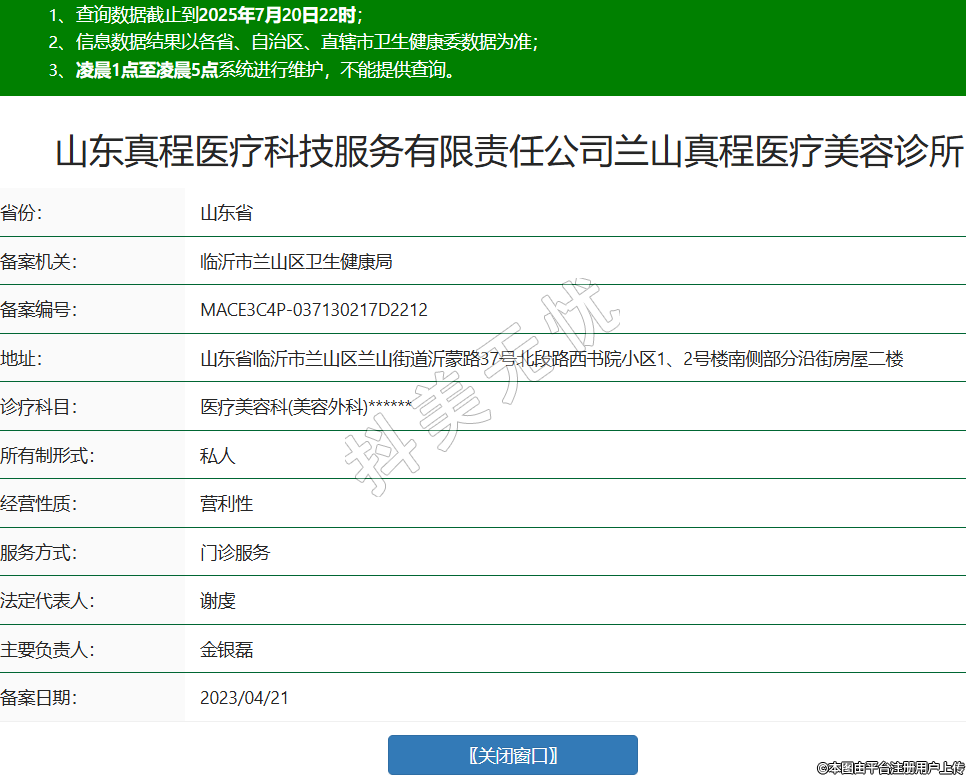
Task: Click the 临沂市兰山区卫生健康局 registry authority value
Action: (x=296, y=262)
